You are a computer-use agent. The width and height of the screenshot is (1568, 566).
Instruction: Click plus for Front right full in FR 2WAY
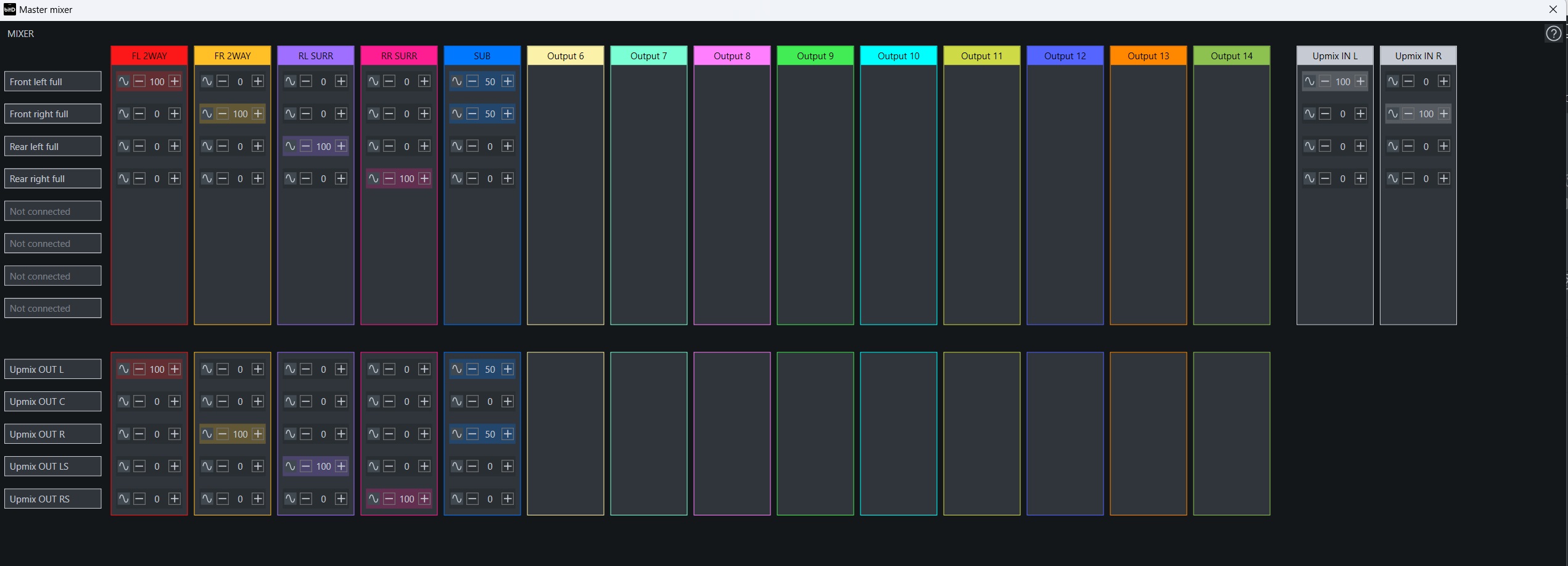point(258,114)
